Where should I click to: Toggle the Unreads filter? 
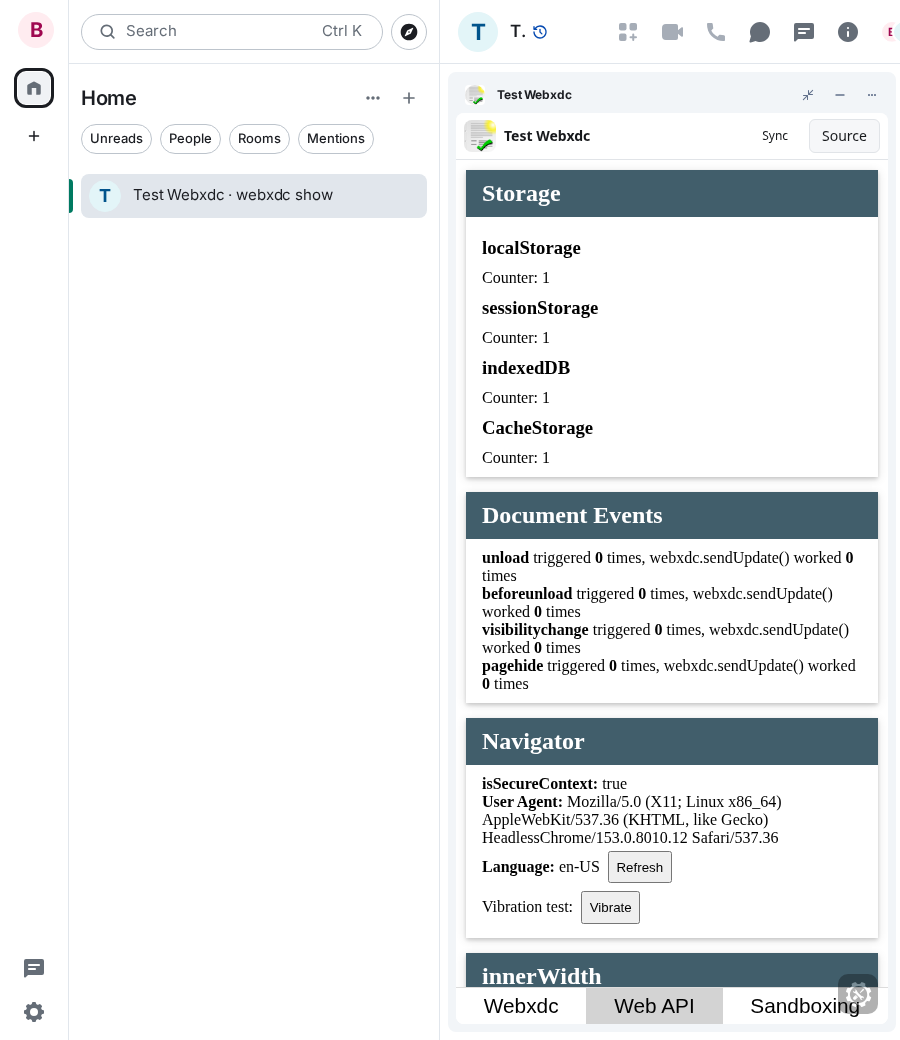click(117, 139)
